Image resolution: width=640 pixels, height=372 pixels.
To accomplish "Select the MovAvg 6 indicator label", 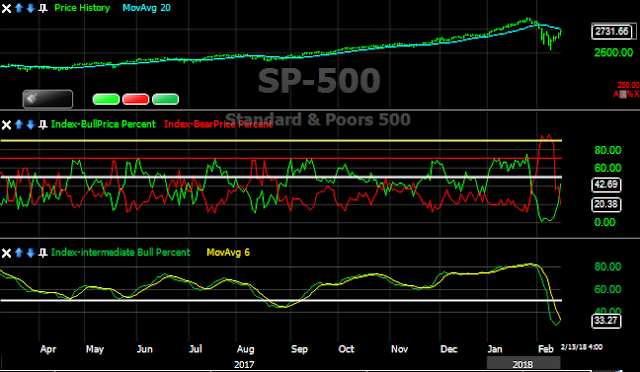I will pyautogui.click(x=228, y=252).
